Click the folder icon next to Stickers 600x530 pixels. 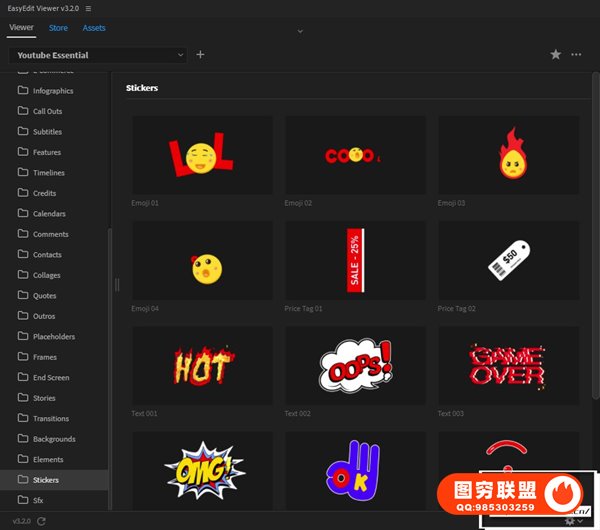tap(23, 480)
